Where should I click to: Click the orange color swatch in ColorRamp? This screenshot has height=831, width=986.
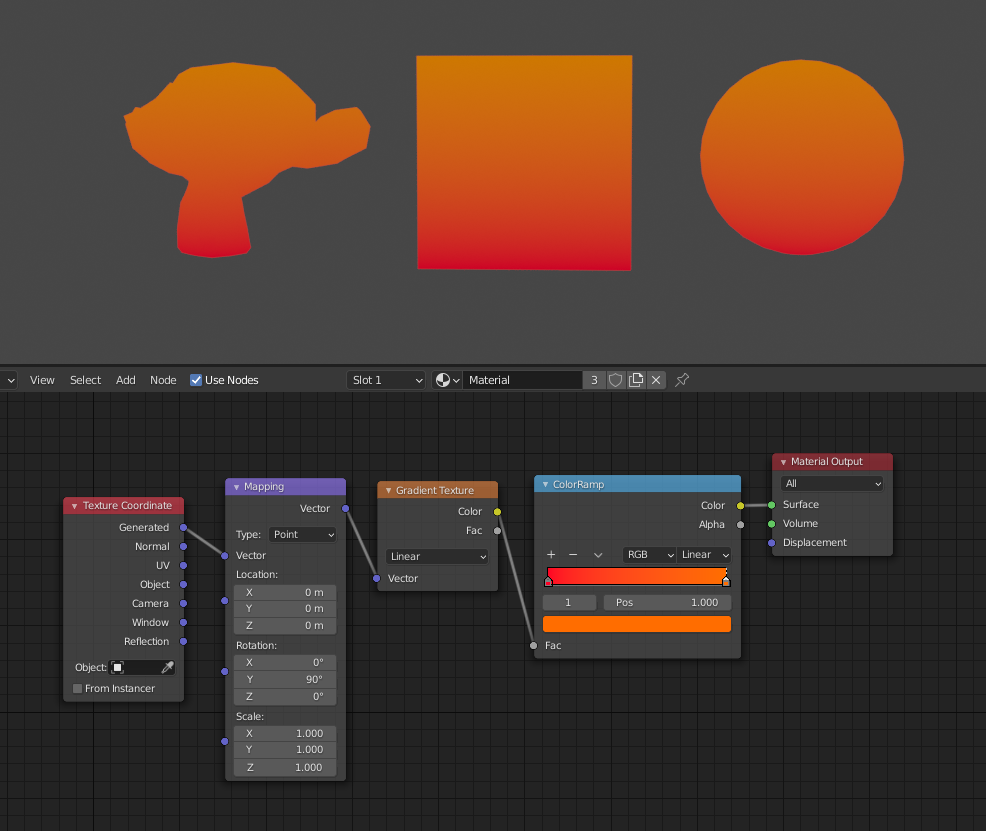click(637, 624)
